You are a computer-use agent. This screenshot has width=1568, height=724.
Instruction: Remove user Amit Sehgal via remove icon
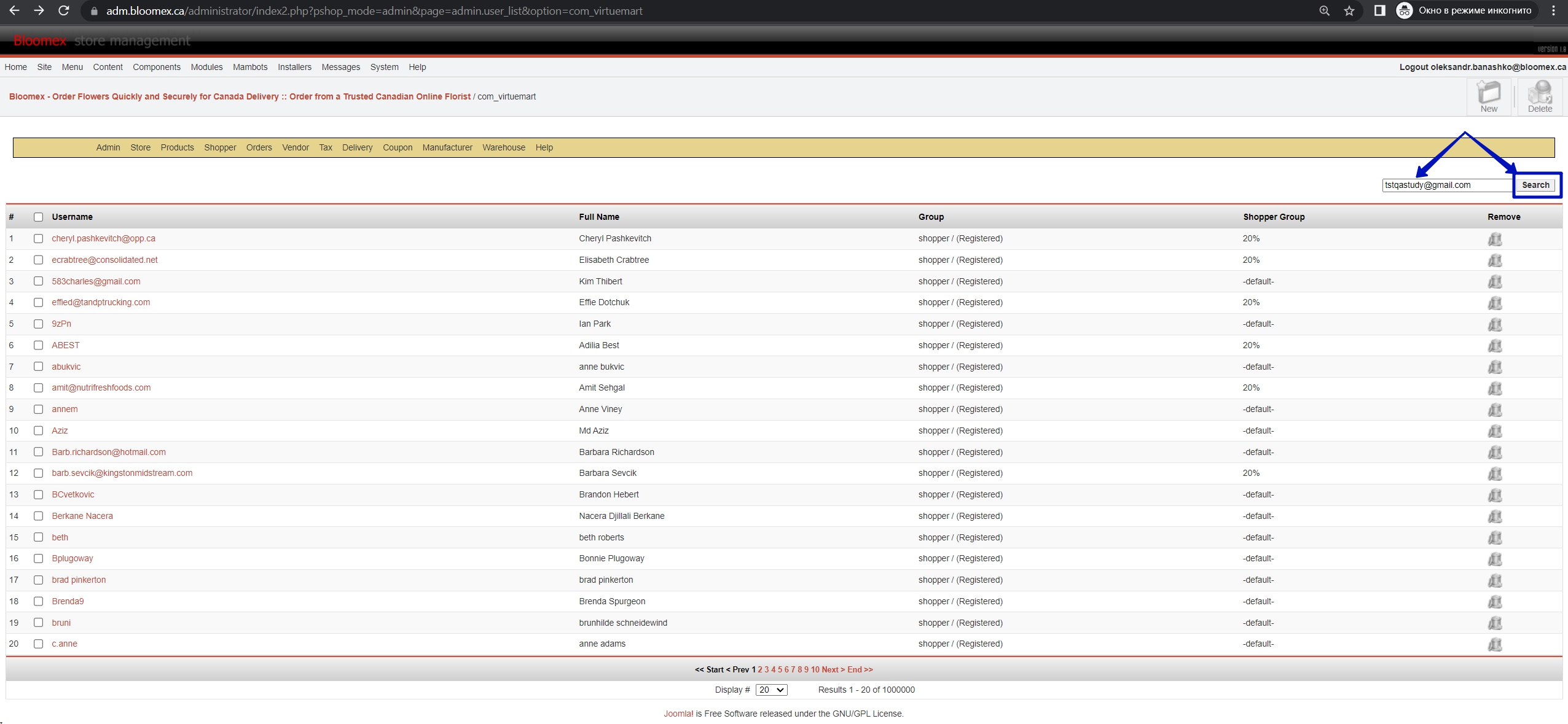[x=1495, y=388]
